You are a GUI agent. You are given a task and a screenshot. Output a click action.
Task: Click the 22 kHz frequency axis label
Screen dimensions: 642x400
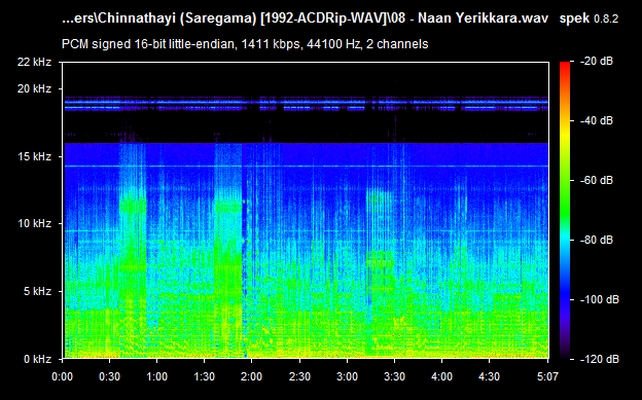pos(34,62)
